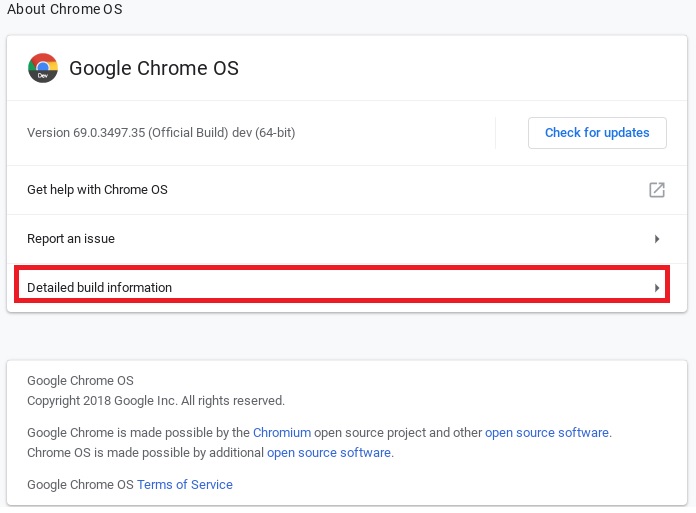Click 'Chrome OS is made possible by additional' text
696x513 pixels.
click(146, 453)
